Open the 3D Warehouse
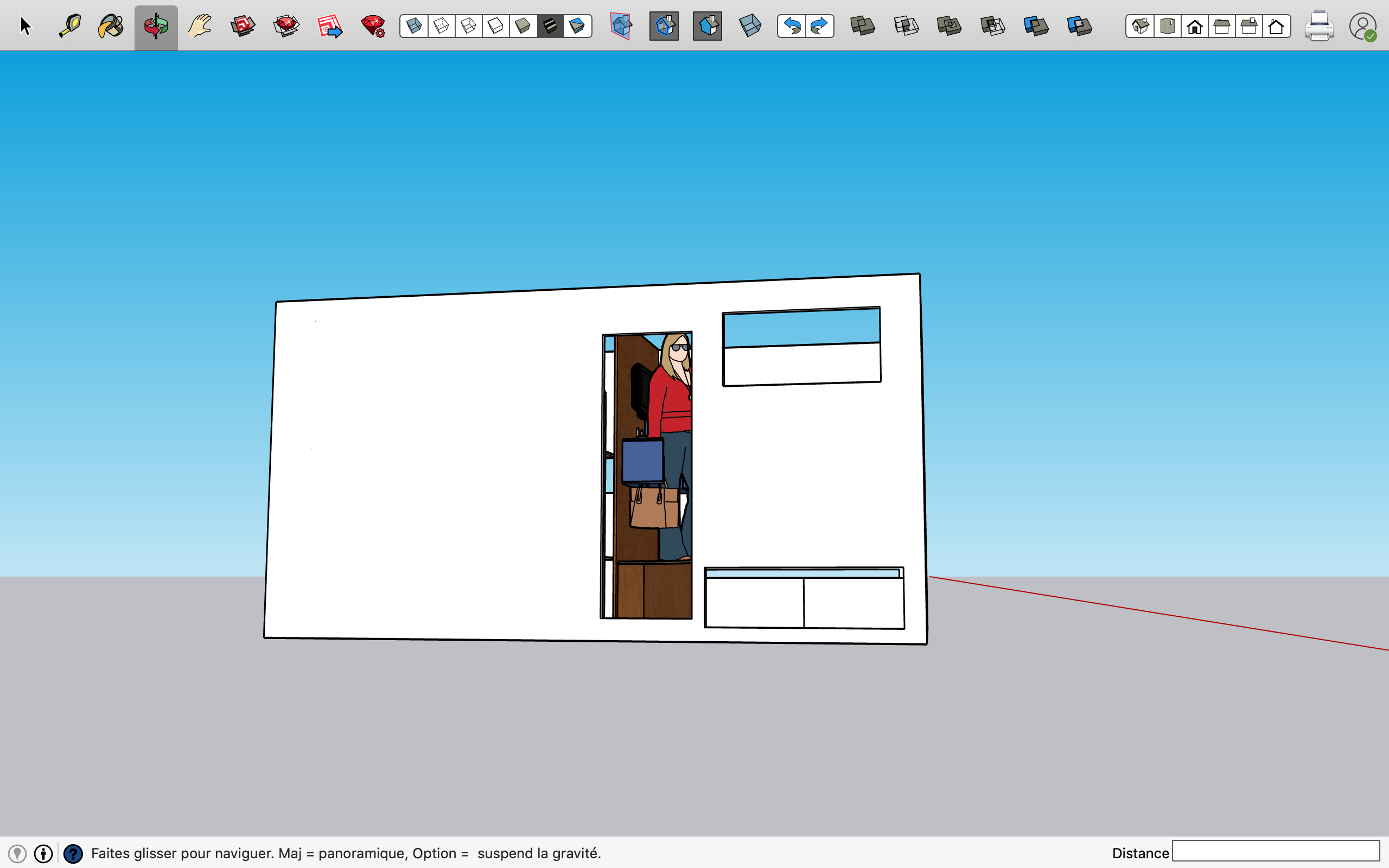This screenshot has height=868, width=1389. [x=243, y=26]
